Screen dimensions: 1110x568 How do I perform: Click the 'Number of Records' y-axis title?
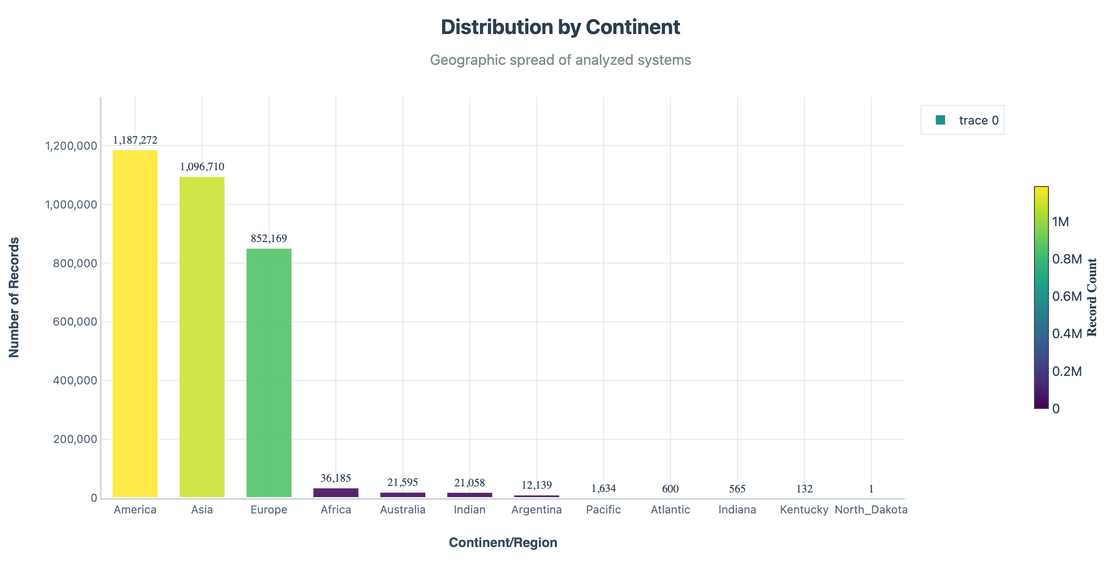point(15,297)
